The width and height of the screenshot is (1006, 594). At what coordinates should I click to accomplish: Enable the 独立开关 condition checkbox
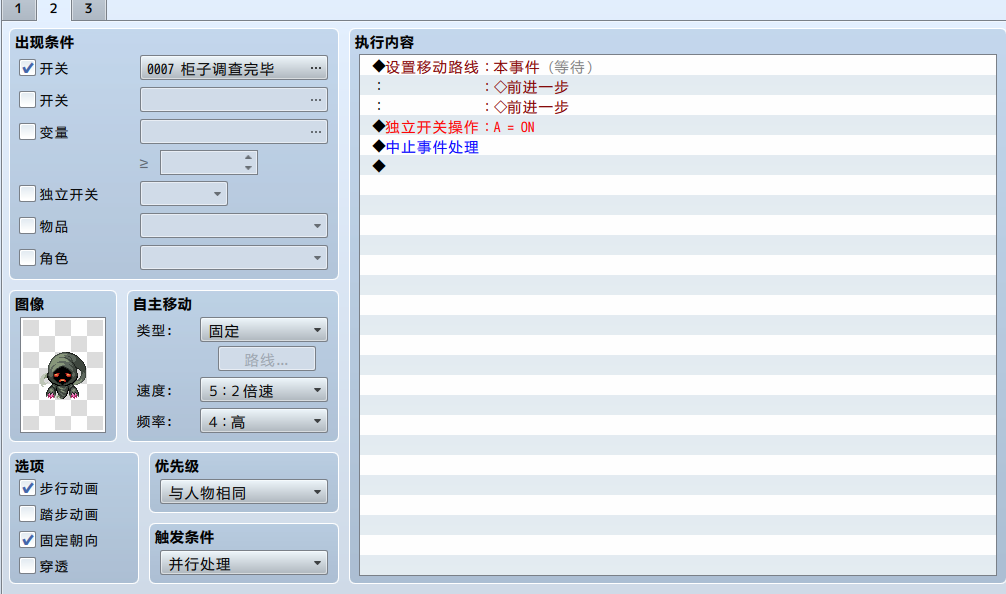28,194
